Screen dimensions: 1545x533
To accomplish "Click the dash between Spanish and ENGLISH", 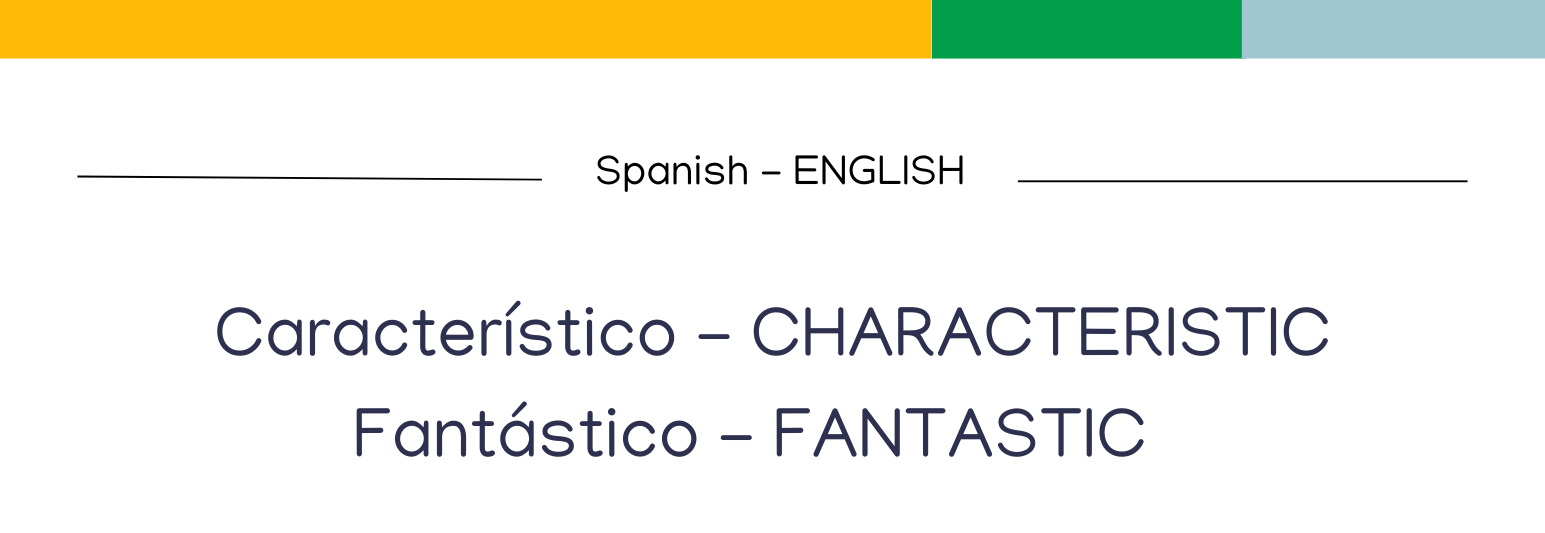I will pos(770,173).
